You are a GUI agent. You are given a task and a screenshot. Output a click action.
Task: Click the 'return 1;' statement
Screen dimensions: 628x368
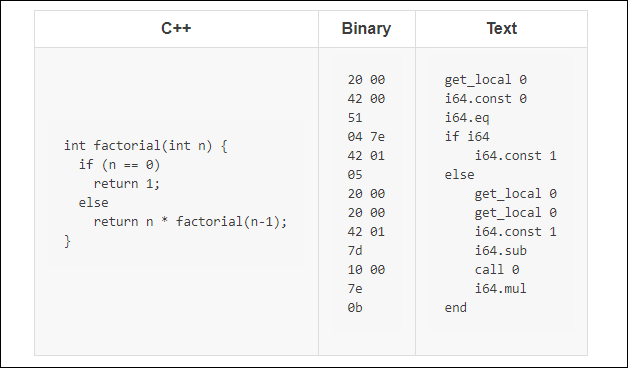pos(127,184)
